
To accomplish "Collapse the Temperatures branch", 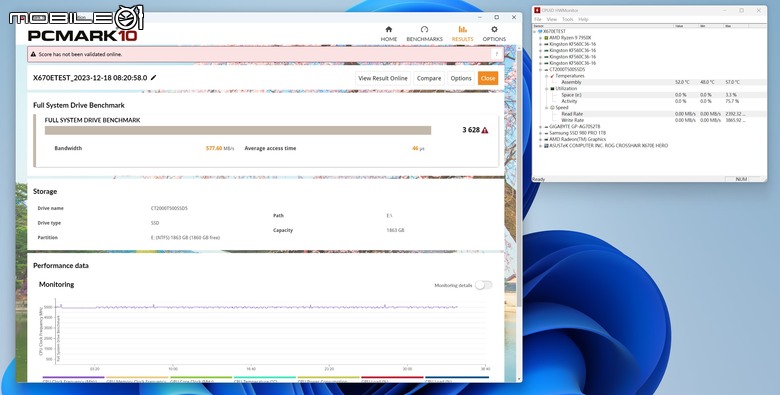I will [546, 76].
